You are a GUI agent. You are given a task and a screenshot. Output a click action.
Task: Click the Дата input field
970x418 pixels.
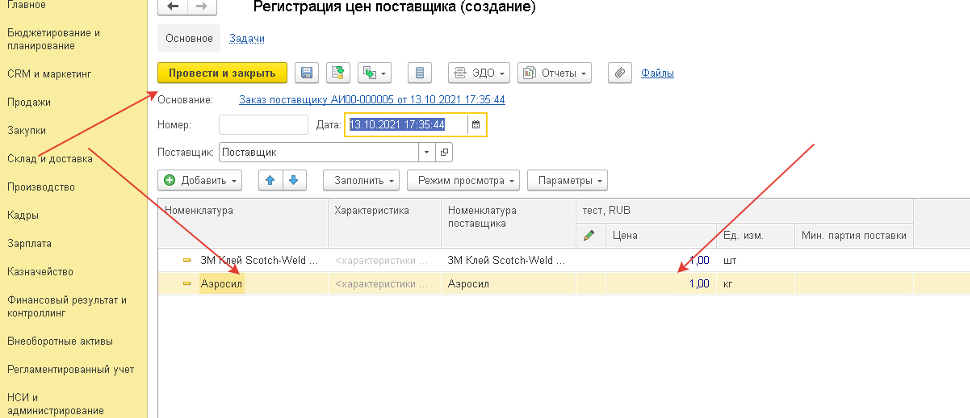click(x=406, y=125)
